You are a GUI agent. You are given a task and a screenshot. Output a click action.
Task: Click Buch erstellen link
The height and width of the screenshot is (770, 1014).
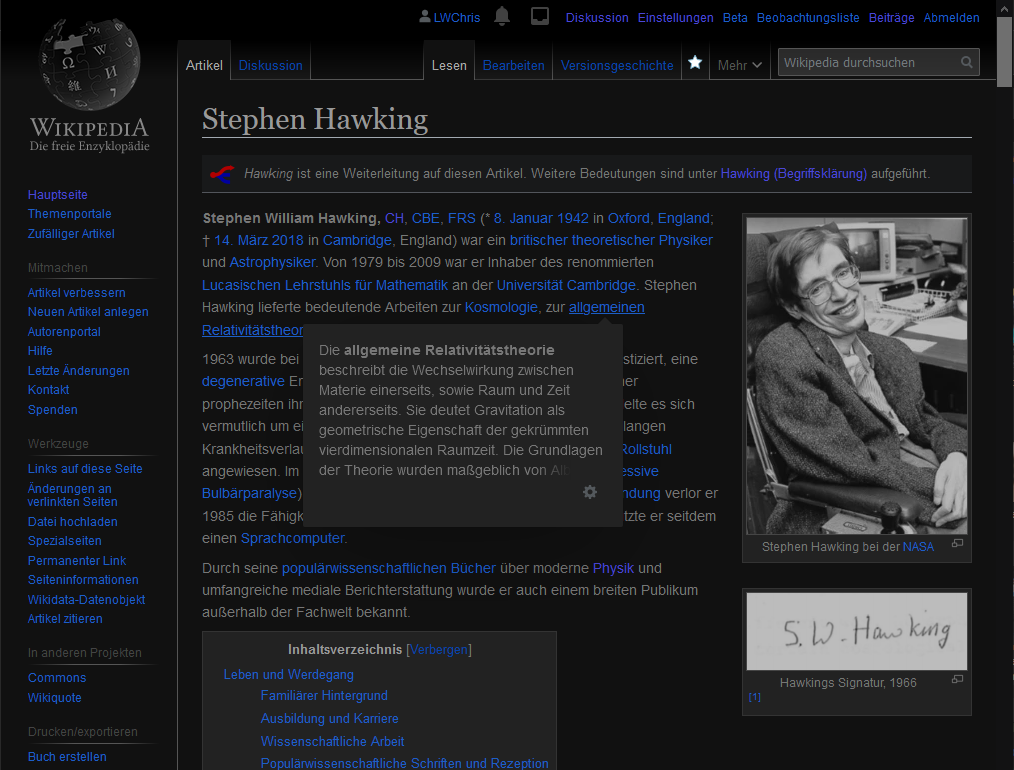(67, 757)
